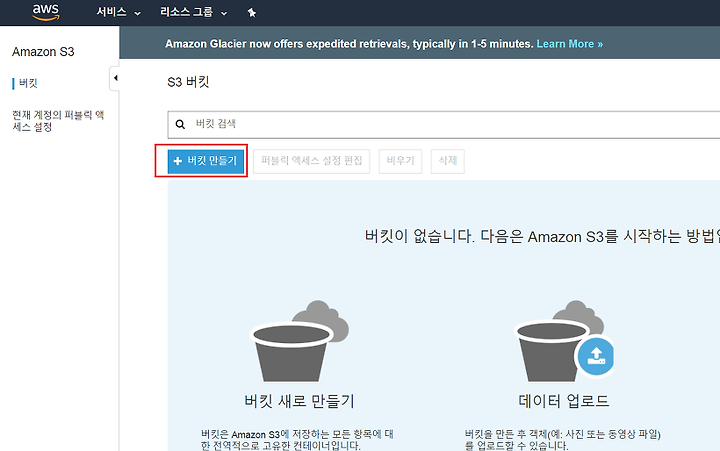Screen dimensions: 720x451
Task: Click the pin shortcut icon in top bar
Action: tap(251, 13)
